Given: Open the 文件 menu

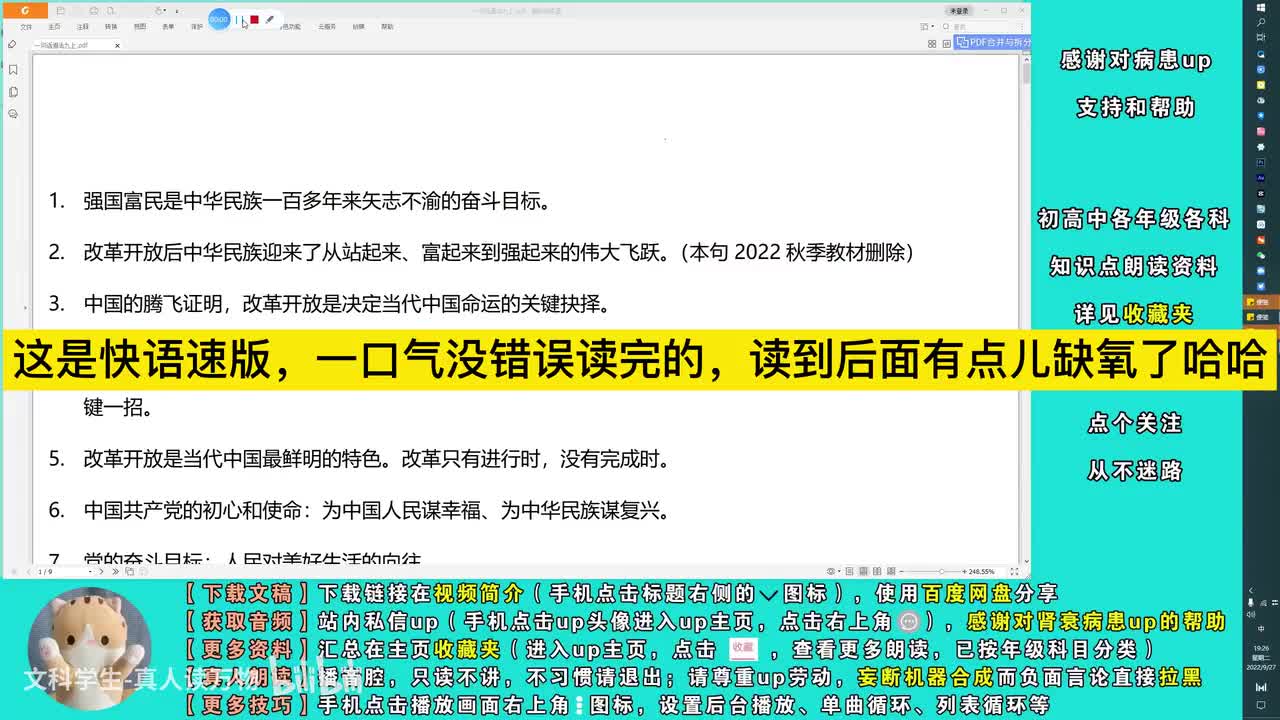Looking at the screenshot, I should (27, 27).
